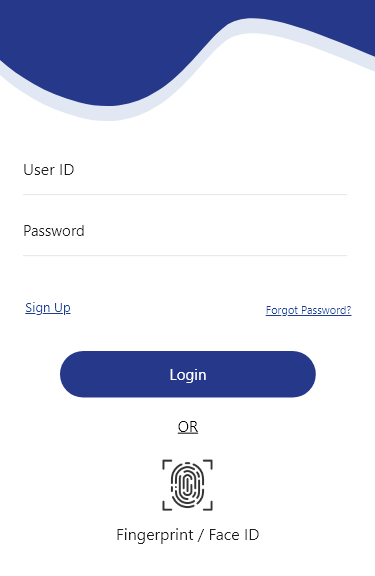This screenshot has width=375, height=576.
Task: Click the underline beneath Password
Action: tap(185, 256)
